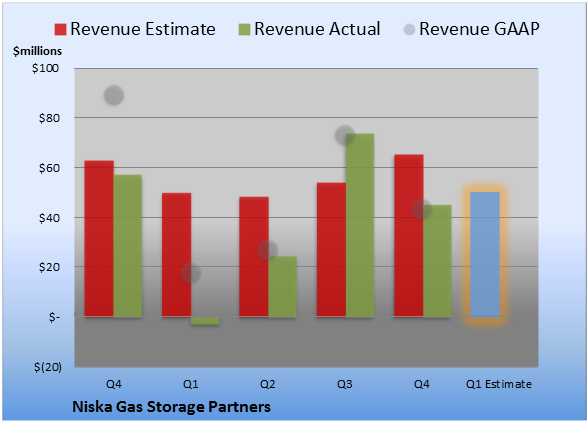Click the 'Niska Gas Storage Partners' title

[x=171, y=407]
